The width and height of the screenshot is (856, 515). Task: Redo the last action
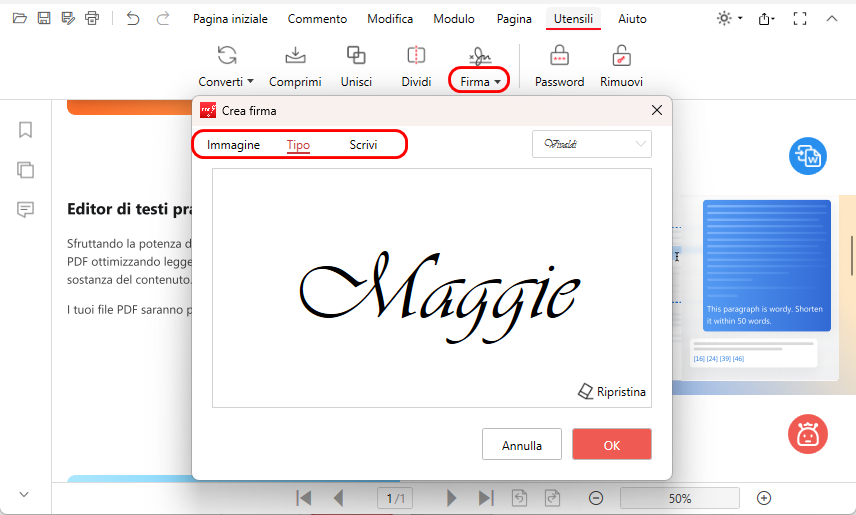click(163, 19)
